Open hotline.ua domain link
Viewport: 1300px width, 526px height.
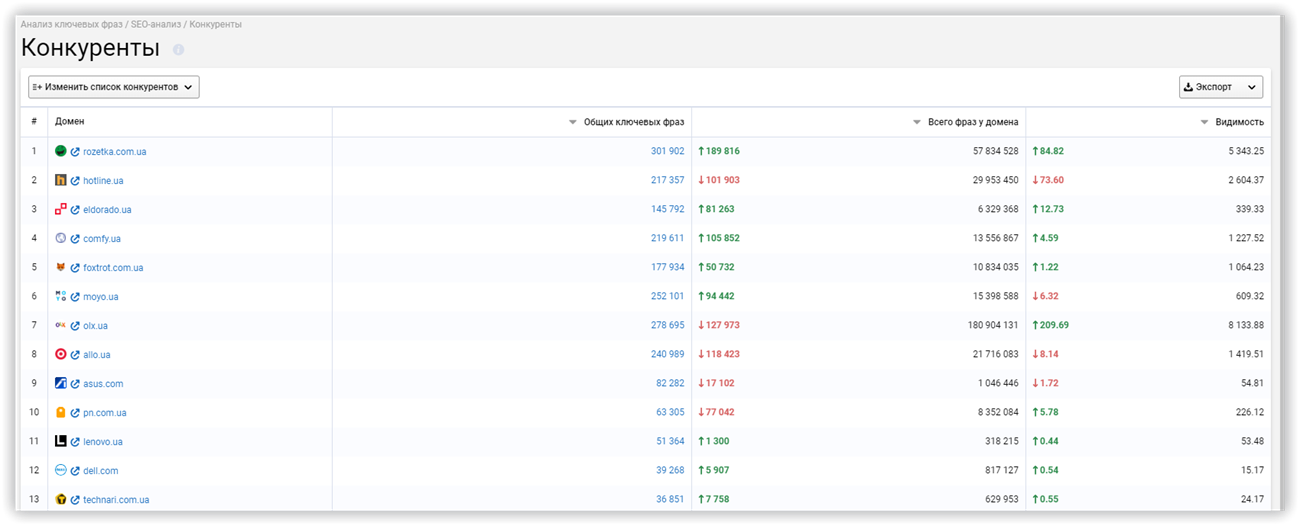[x=103, y=181]
